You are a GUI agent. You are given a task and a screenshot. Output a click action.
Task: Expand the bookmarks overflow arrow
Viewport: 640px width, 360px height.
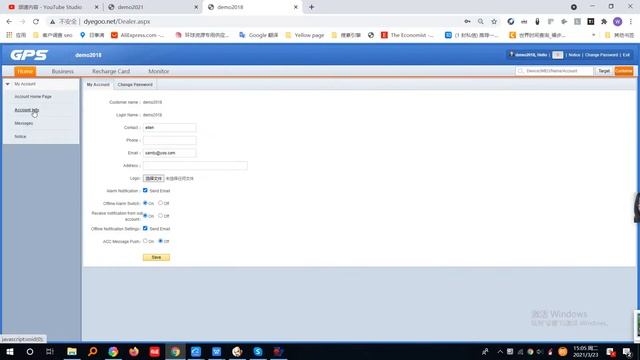click(x=593, y=35)
